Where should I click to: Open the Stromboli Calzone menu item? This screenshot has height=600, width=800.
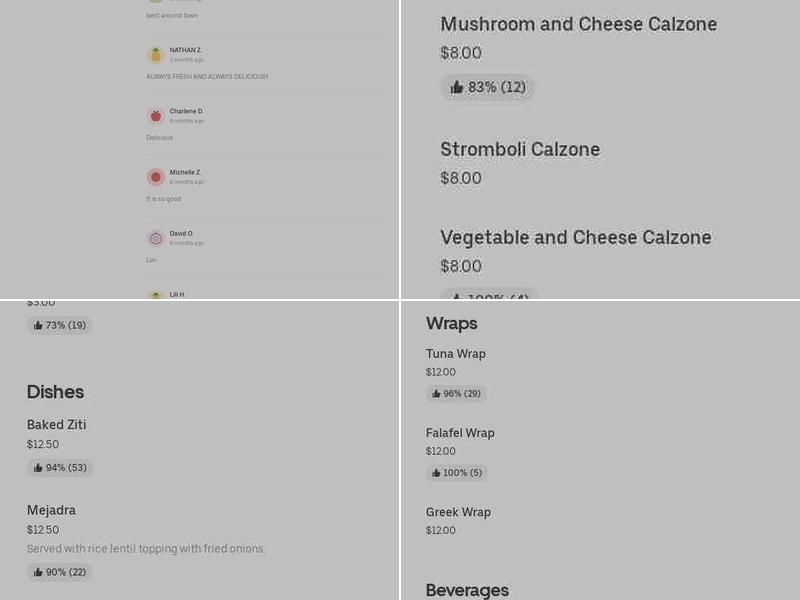click(x=520, y=148)
